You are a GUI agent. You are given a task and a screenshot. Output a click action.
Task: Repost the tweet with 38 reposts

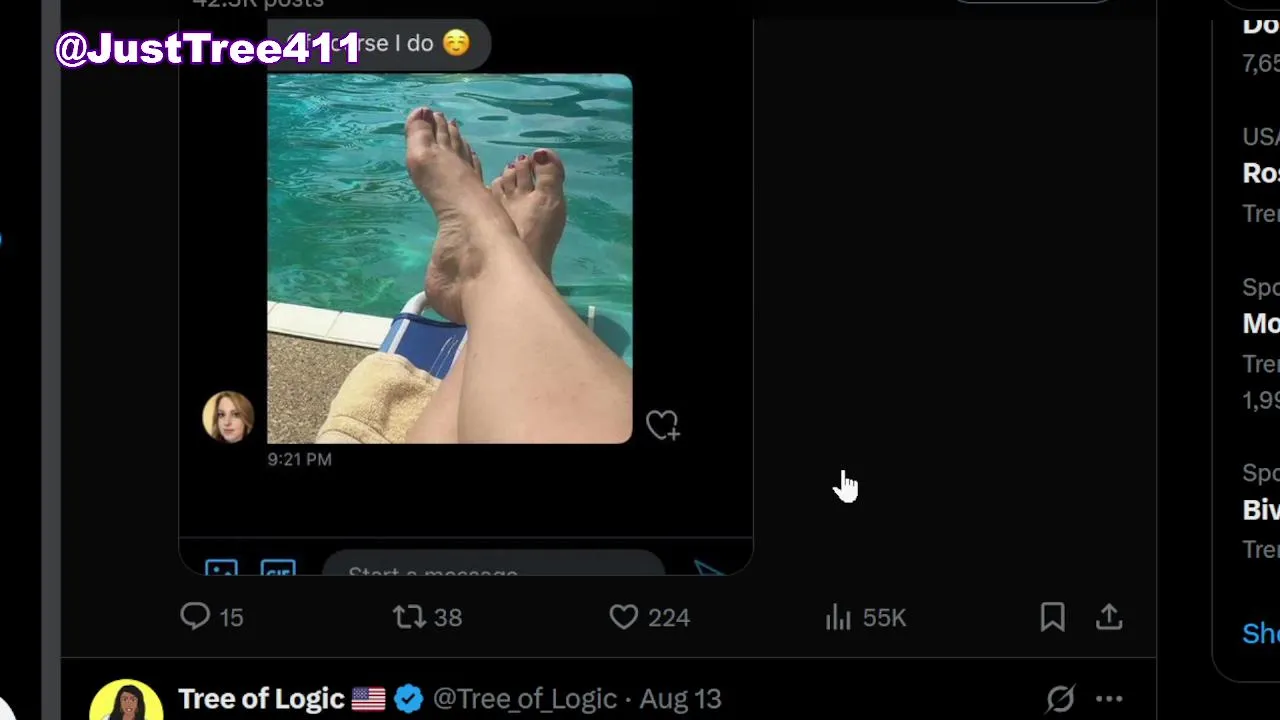[x=409, y=617]
